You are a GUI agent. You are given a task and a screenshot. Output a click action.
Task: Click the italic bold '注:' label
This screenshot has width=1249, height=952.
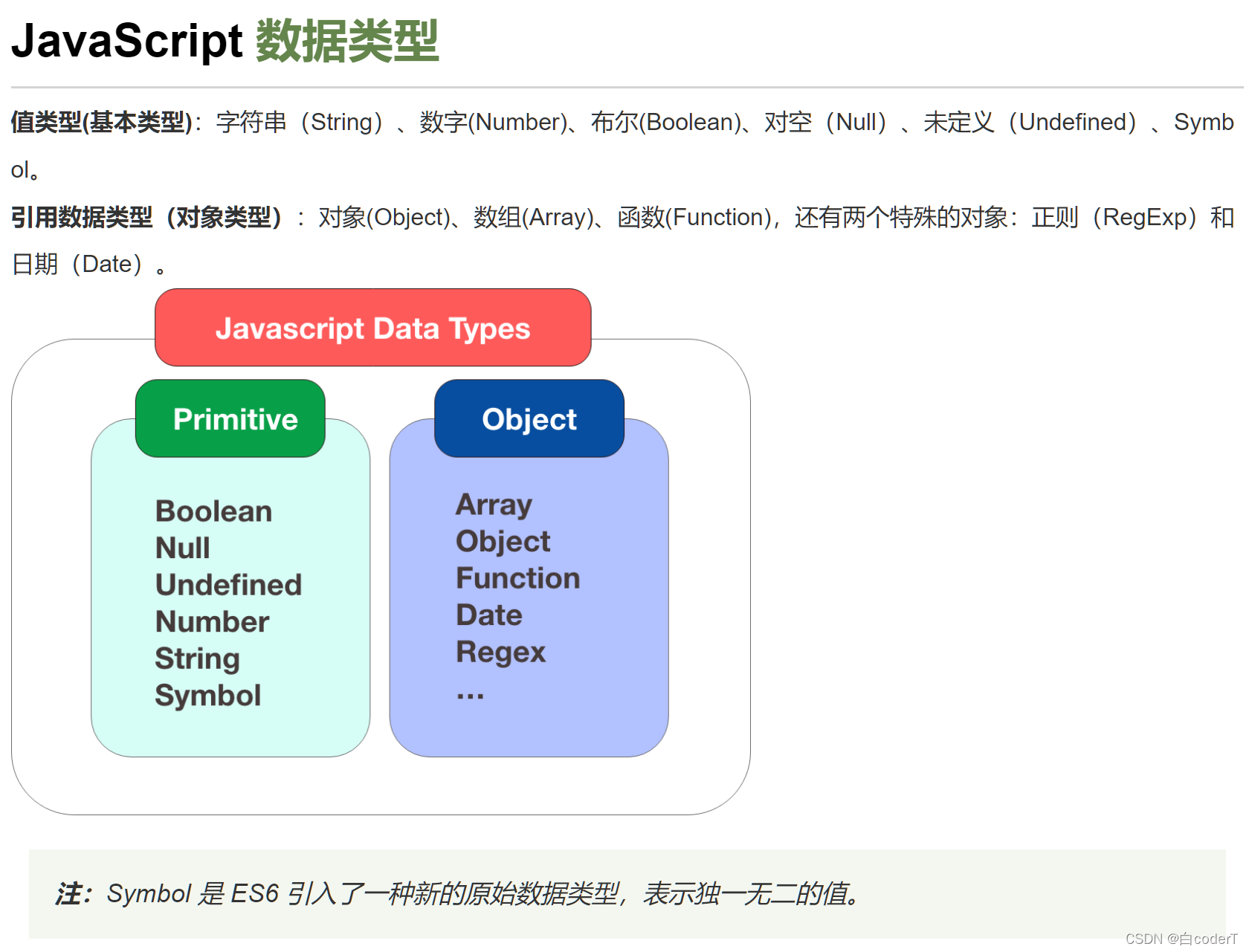point(73,893)
